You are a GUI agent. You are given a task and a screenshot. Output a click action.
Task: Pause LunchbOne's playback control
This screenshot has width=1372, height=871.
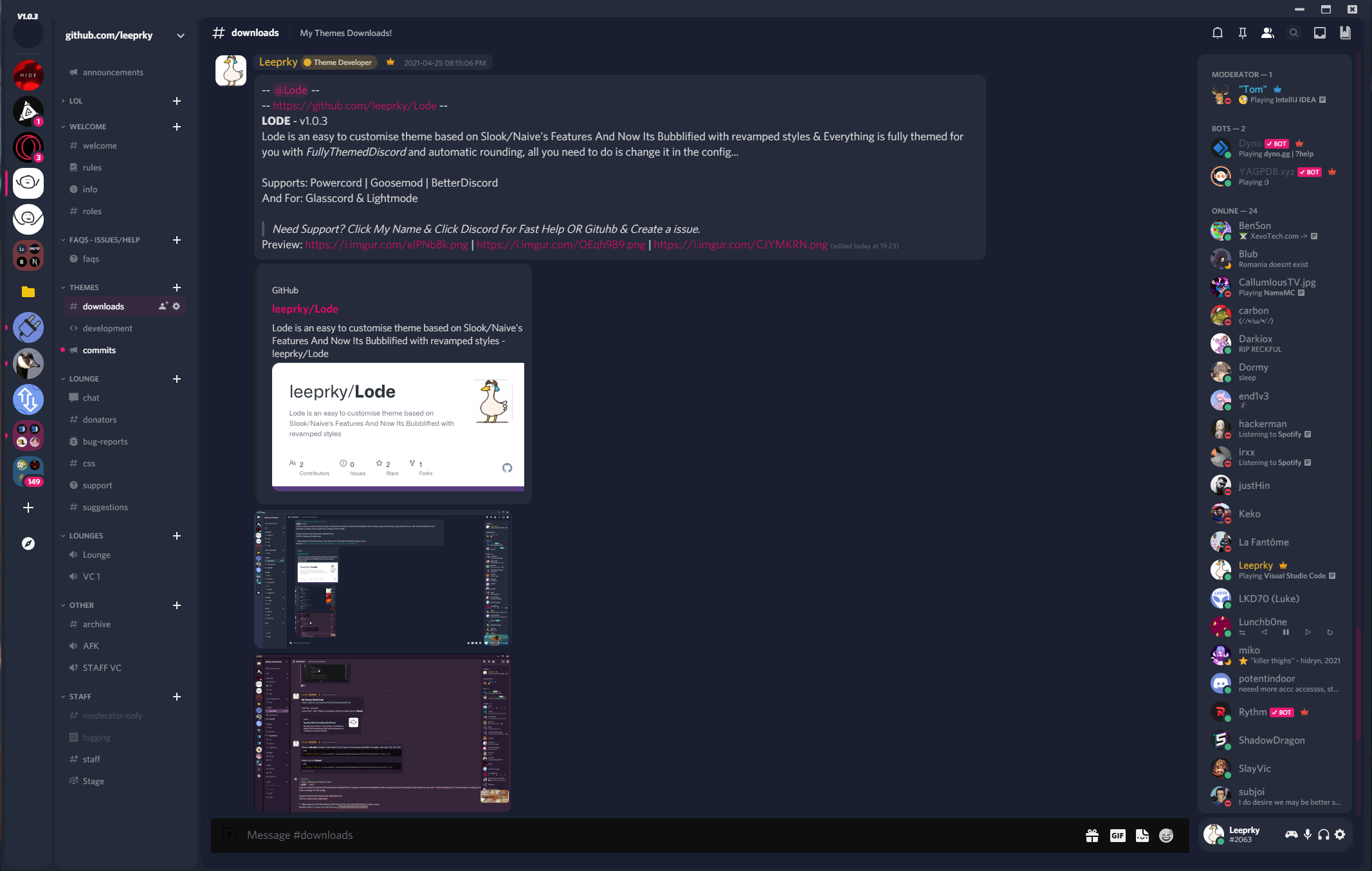point(1285,632)
